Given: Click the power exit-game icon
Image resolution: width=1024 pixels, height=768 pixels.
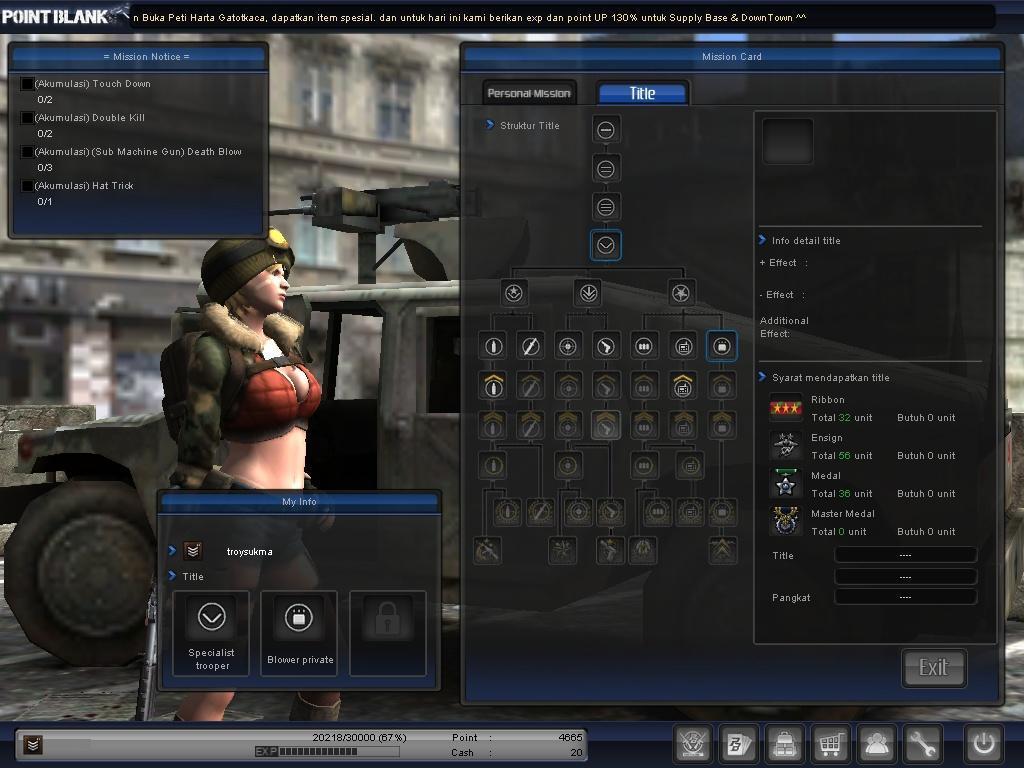Looking at the screenshot, I should pyautogui.click(x=984, y=743).
